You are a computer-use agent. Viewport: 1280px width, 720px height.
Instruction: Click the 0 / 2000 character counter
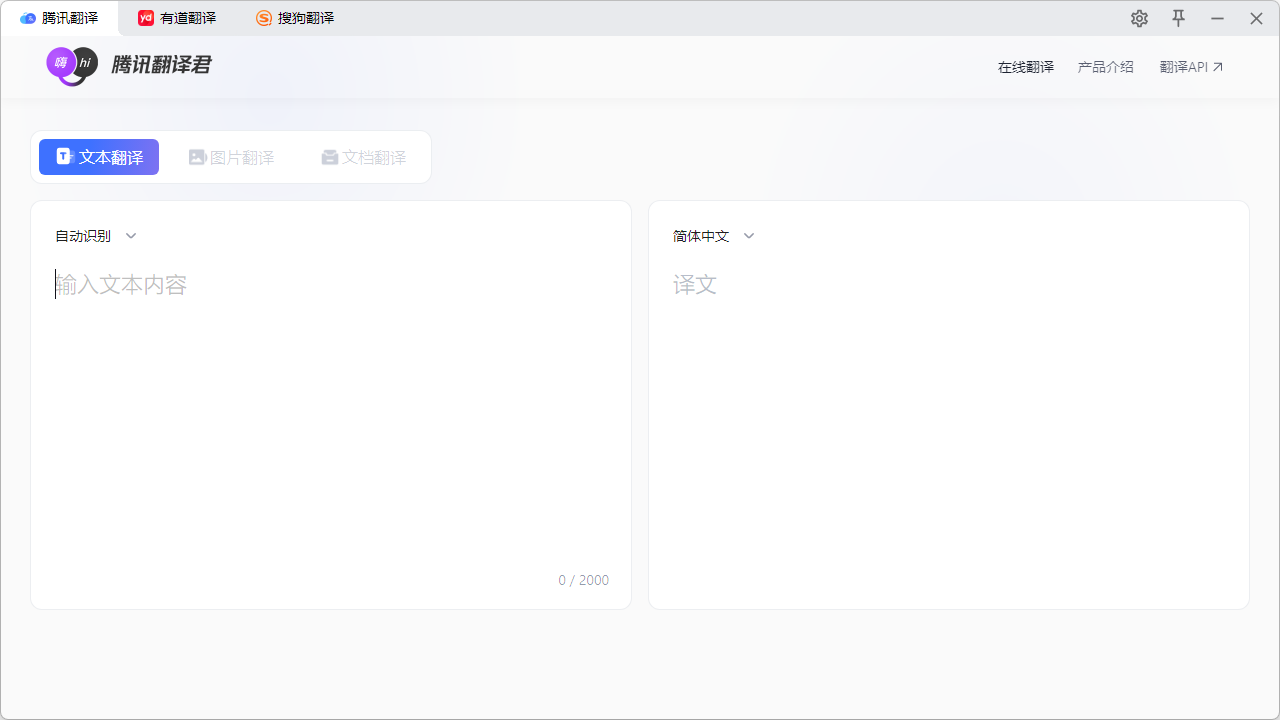click(583, 580)
